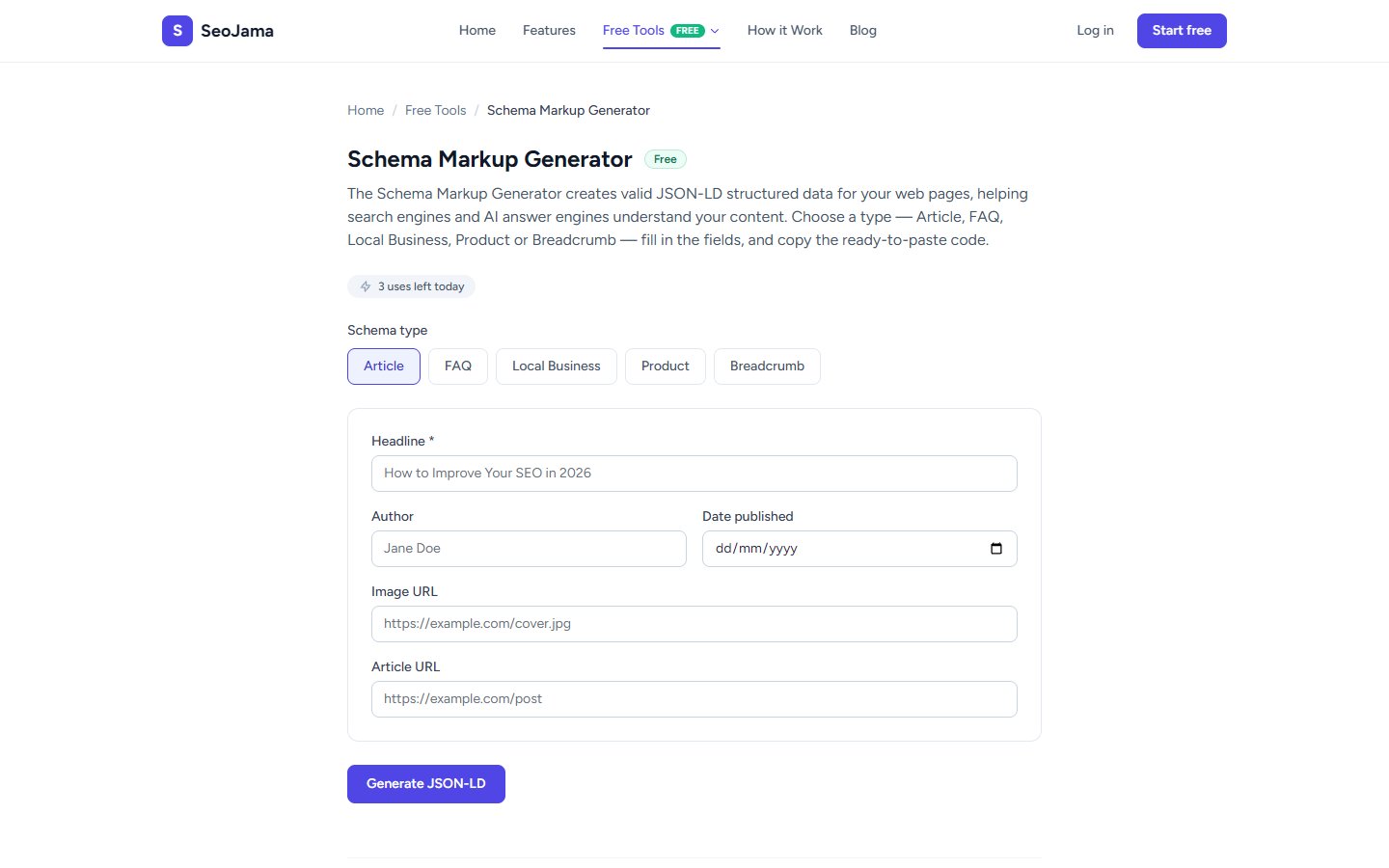The image size is (1389, 868).
Task: Click the Free Tools breadcrumb link
Action: (x=435, y=111)
